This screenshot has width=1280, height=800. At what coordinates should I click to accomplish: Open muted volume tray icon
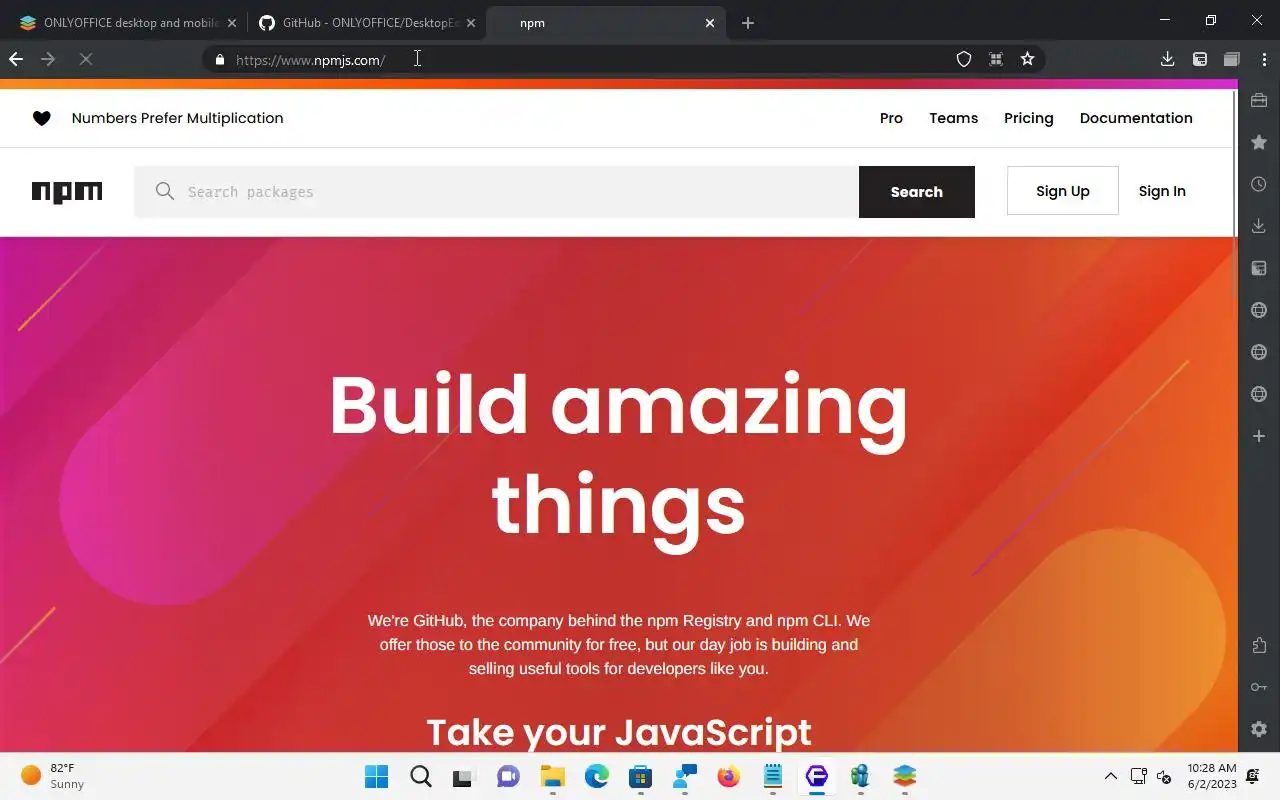[1164, 776]
